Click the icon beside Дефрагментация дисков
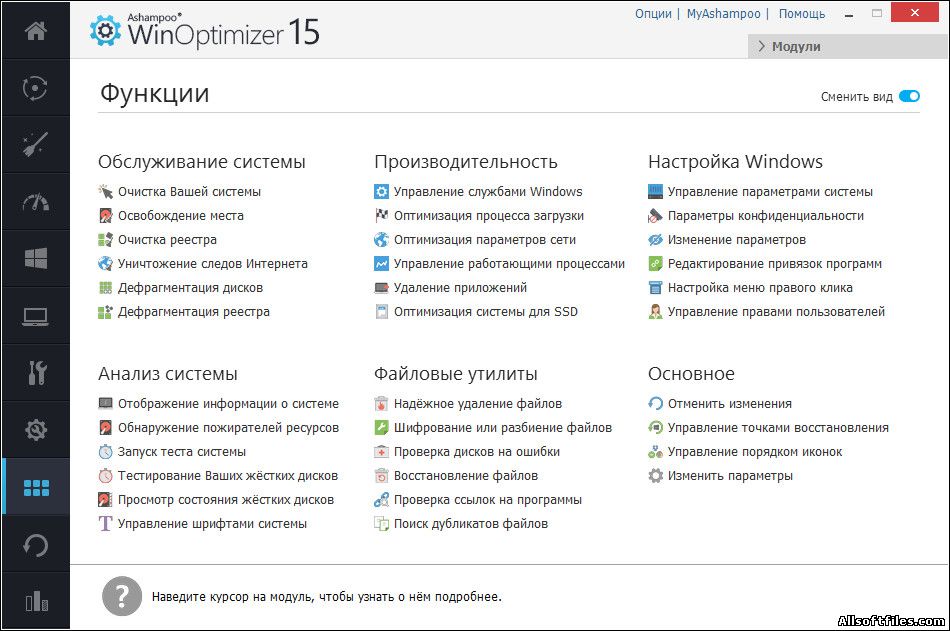Image resolution: width=950 pixels, height=631 pixels. pyautogui.click(x=105, y=288)
